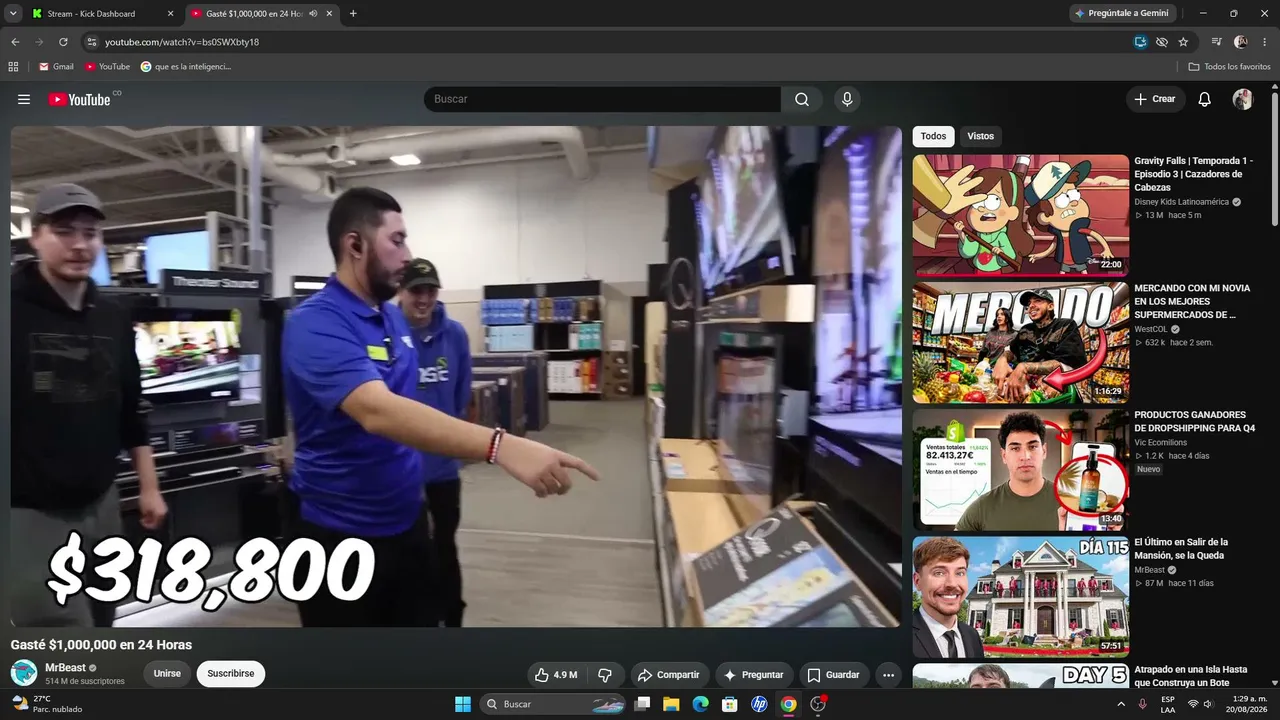Bookmark this page with the star icon
Screen dimensions: 1280x720
pyautogui.click(x=1183, y=42)
